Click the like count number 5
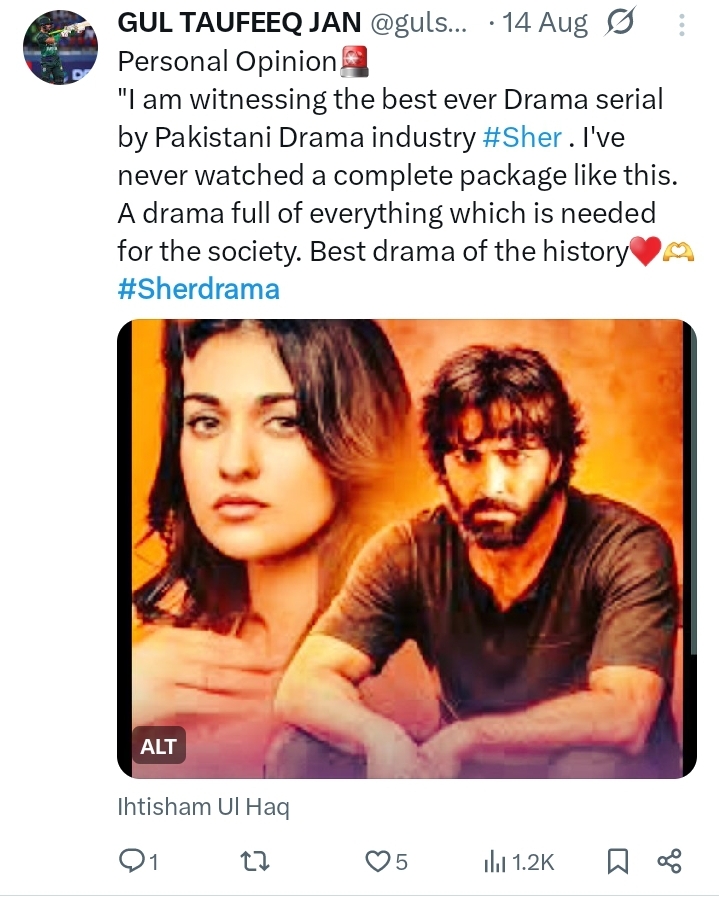 401,861
